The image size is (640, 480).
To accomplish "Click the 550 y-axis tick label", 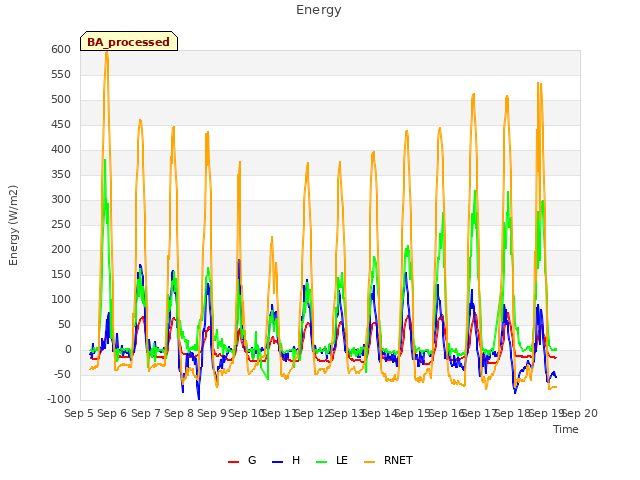I will pyautogui.click(x=61, y=75).
